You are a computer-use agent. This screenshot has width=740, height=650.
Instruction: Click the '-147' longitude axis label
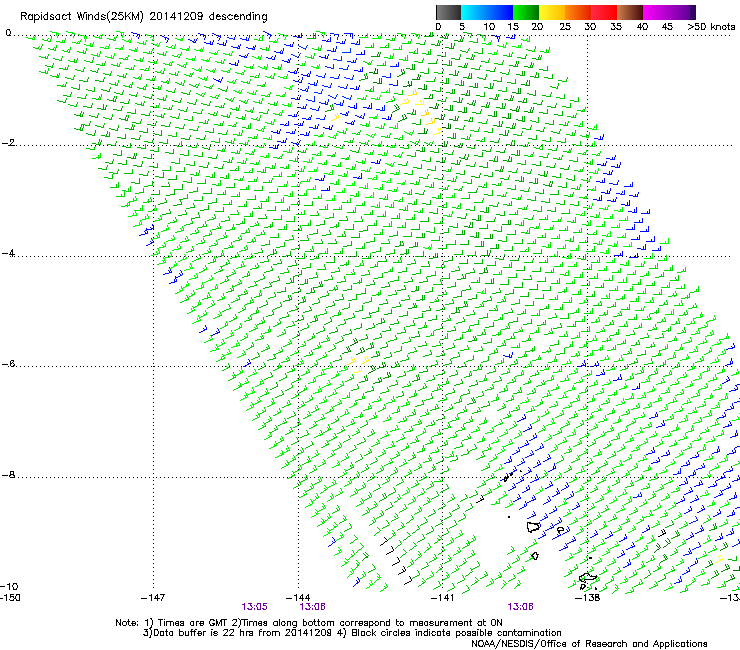pos(153,598)
